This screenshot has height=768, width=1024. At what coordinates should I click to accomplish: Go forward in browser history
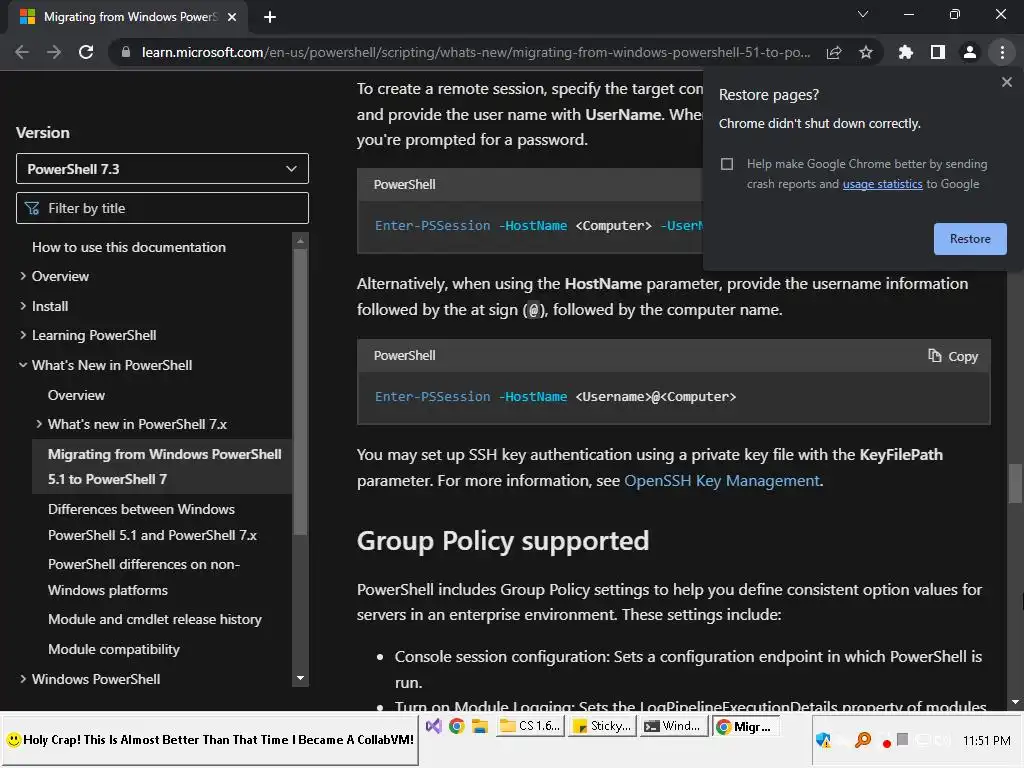point(54,52)
